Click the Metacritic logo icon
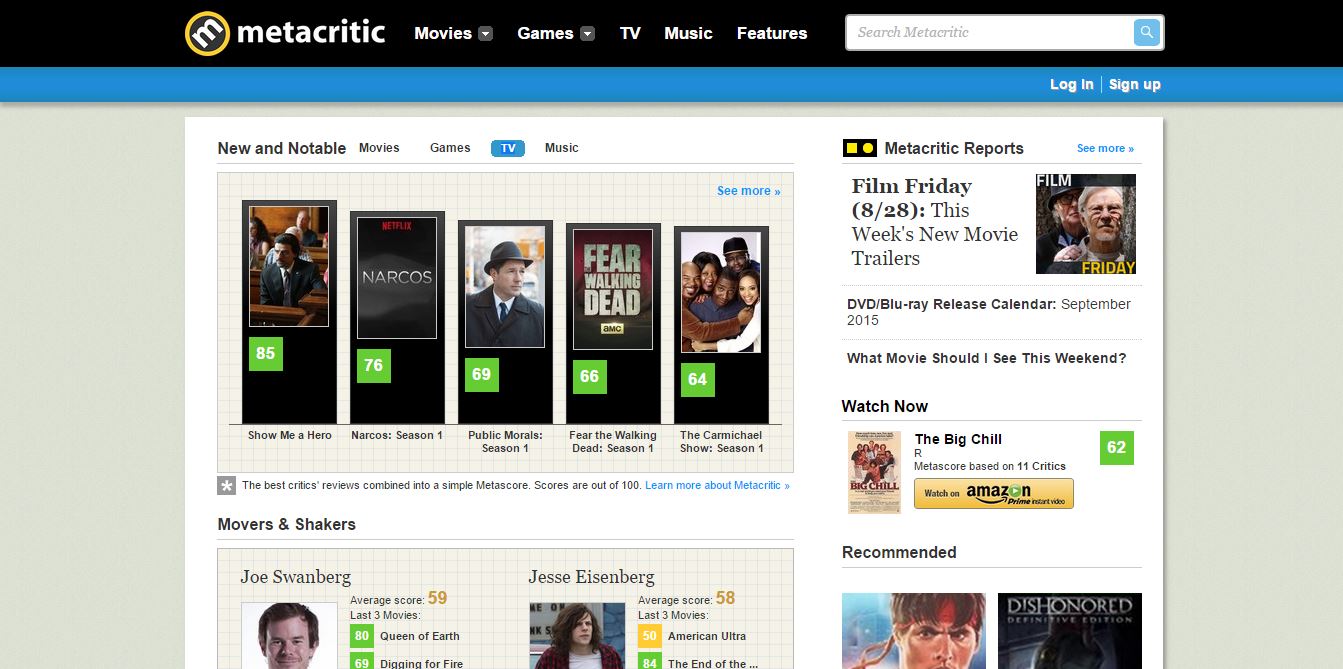1343x669 pixels. click(207, 33)
